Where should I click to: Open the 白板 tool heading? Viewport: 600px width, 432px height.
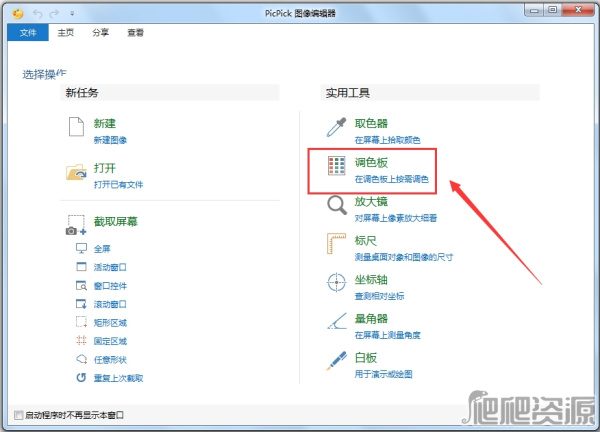click(366, 357)
